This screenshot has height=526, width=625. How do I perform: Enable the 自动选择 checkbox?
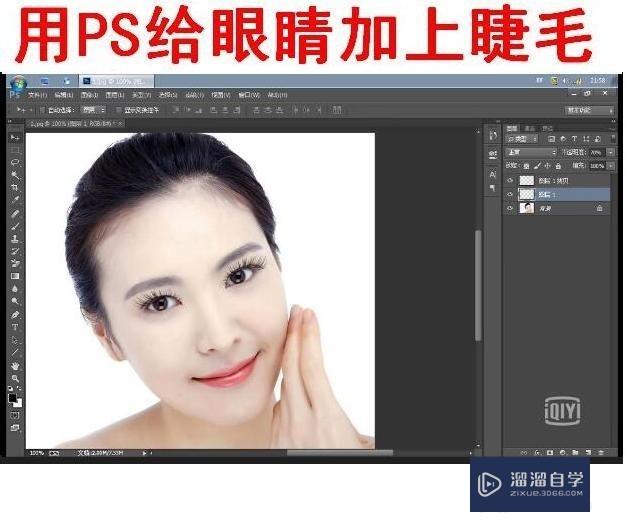[x=43, y=110]
